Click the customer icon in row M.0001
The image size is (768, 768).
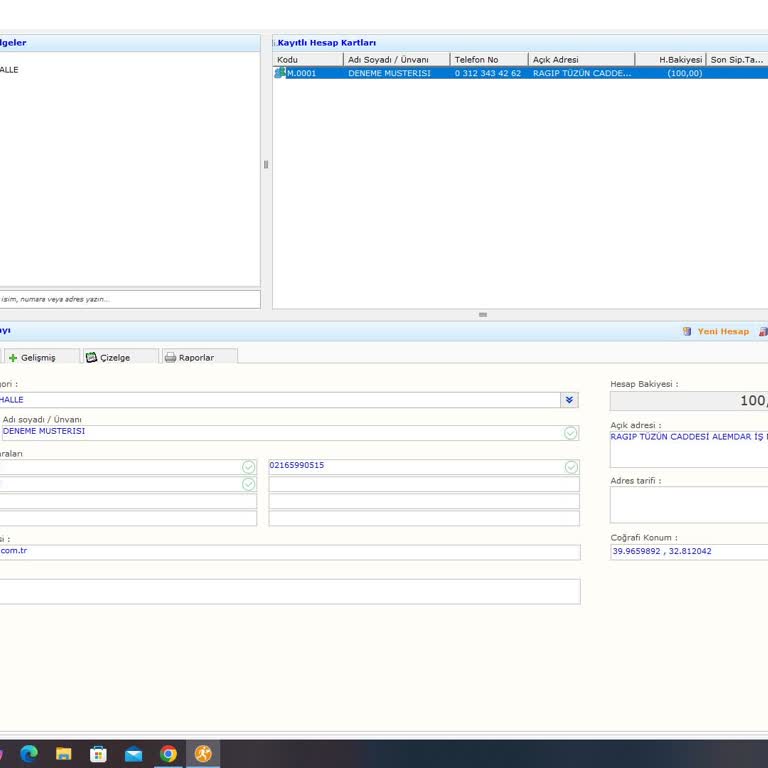[280, 73]
